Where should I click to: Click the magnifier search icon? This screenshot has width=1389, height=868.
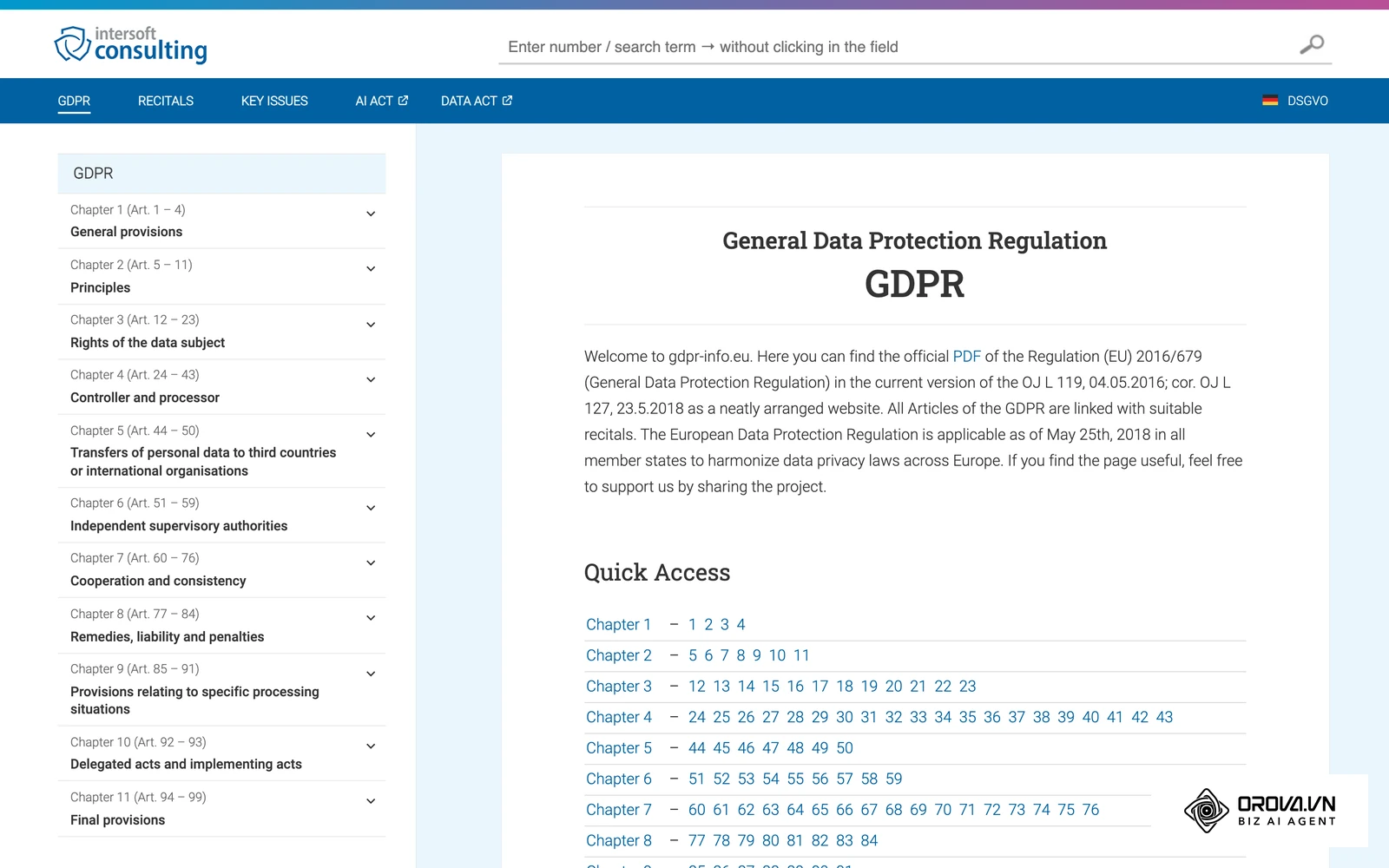(1311, 44)
